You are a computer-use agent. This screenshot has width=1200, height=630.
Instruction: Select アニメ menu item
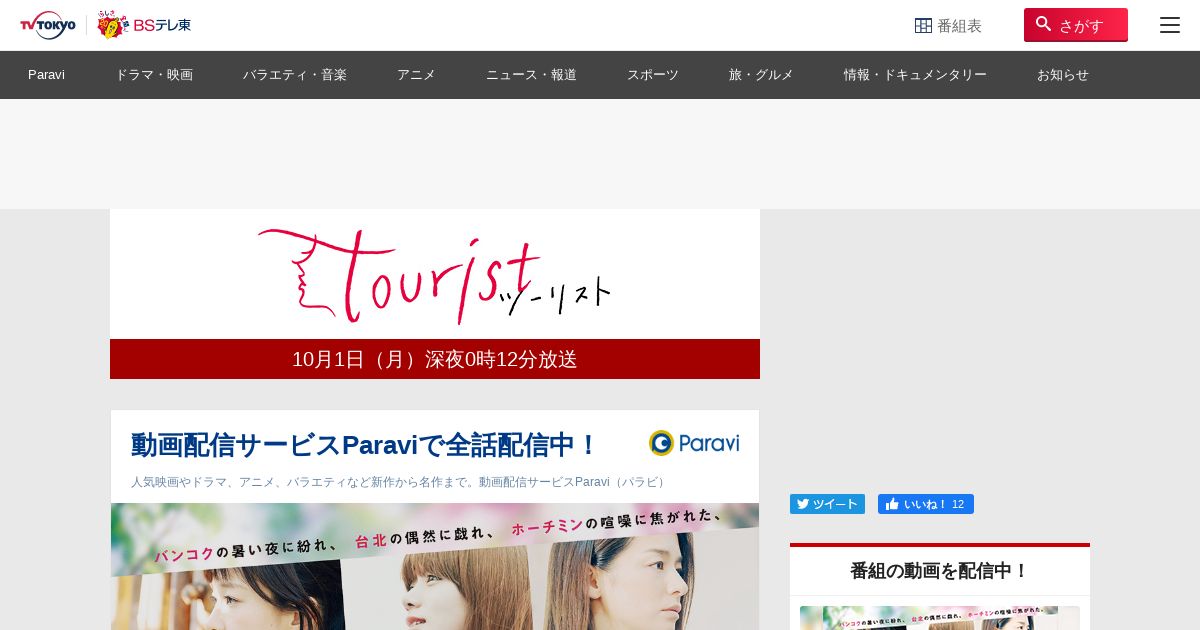(x=416, y=75)
